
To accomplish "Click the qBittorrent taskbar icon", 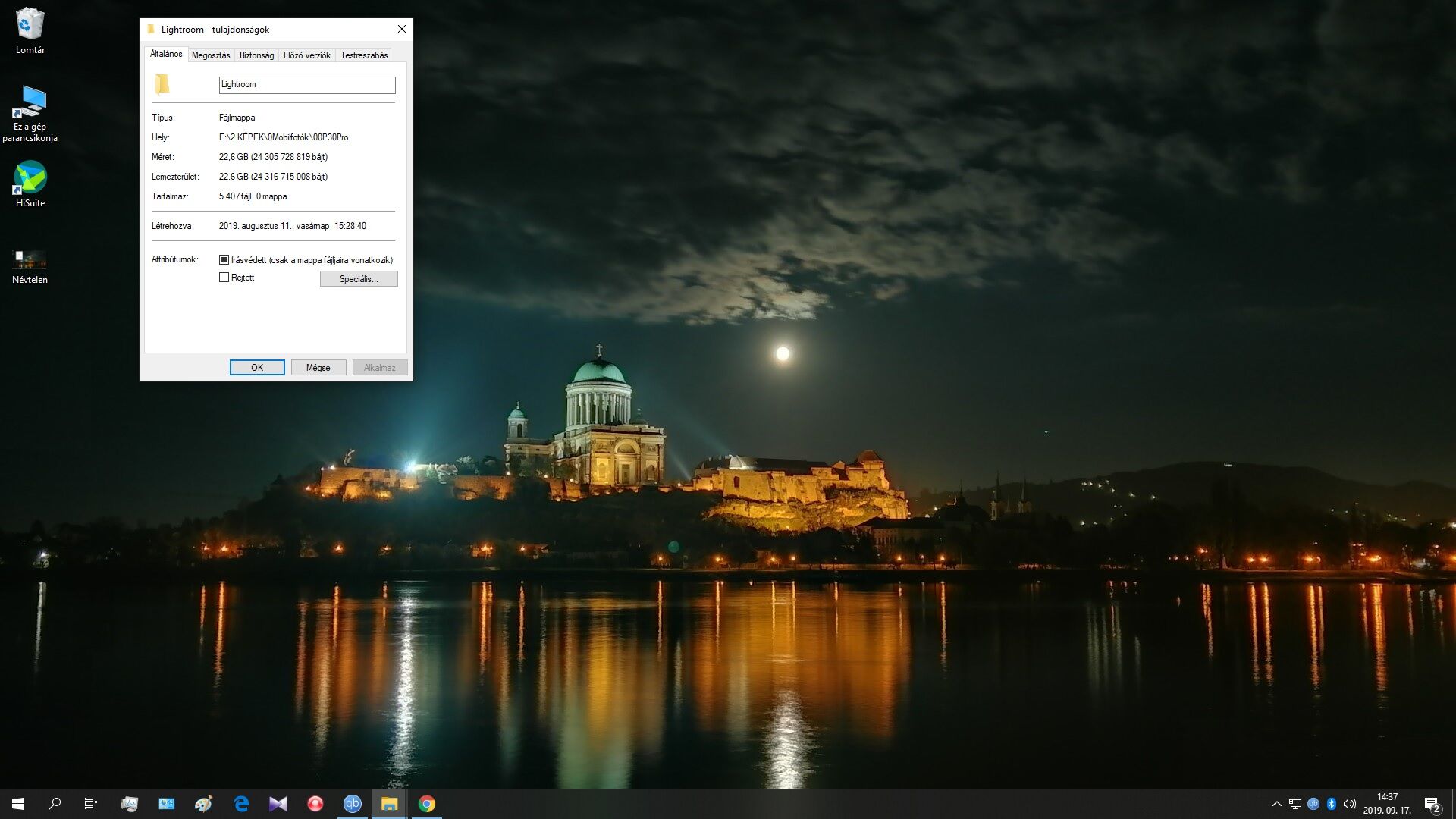I will coord(353,804).
